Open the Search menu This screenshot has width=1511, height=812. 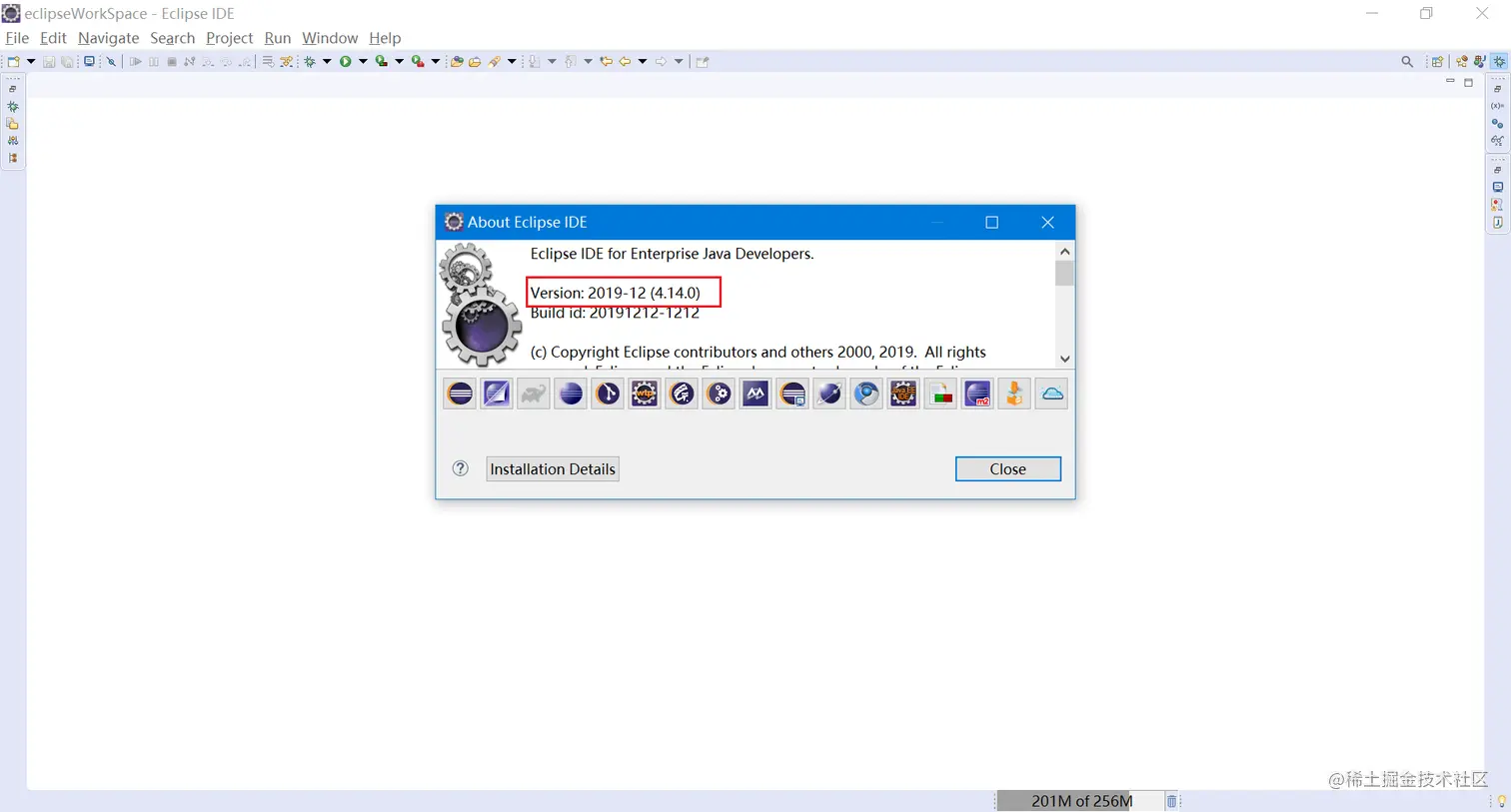coord(172,38)
